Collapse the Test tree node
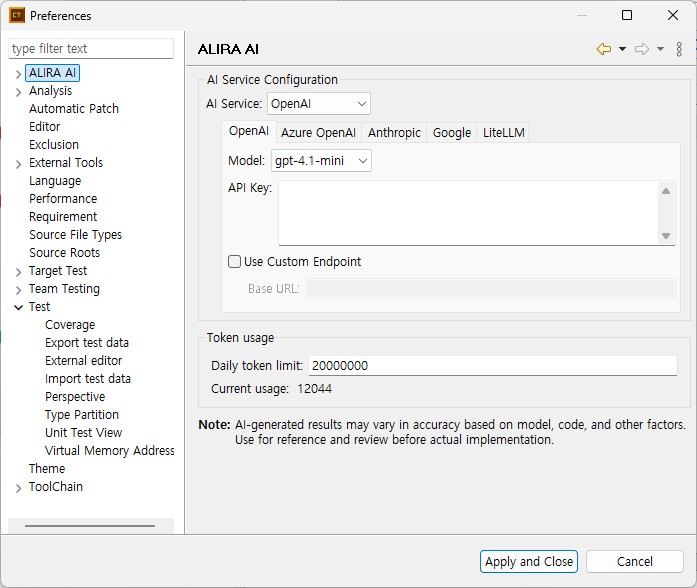The image size is (697, 588). click(x=18, y=307)
